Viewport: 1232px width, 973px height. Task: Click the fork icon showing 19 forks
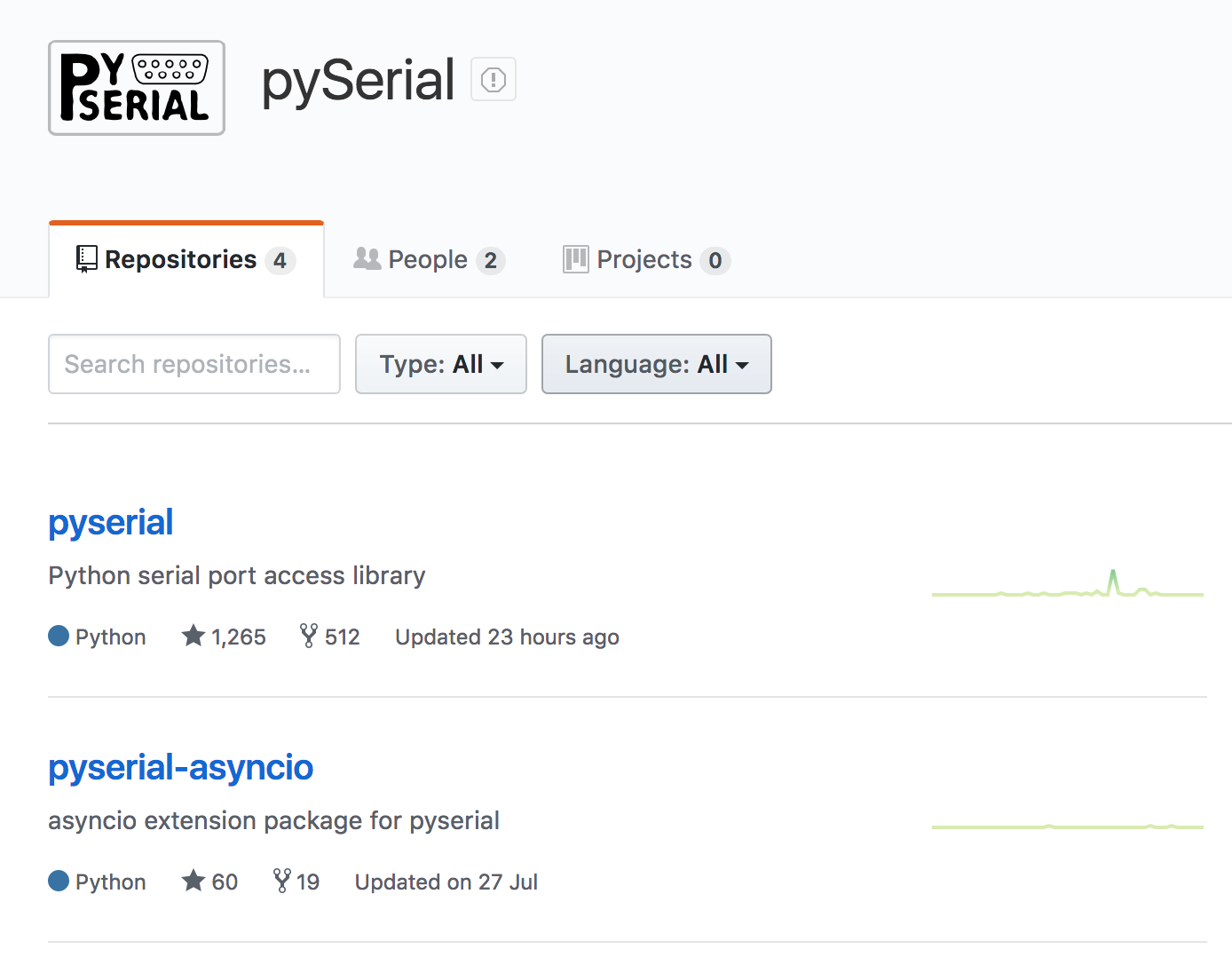point(282,881)
